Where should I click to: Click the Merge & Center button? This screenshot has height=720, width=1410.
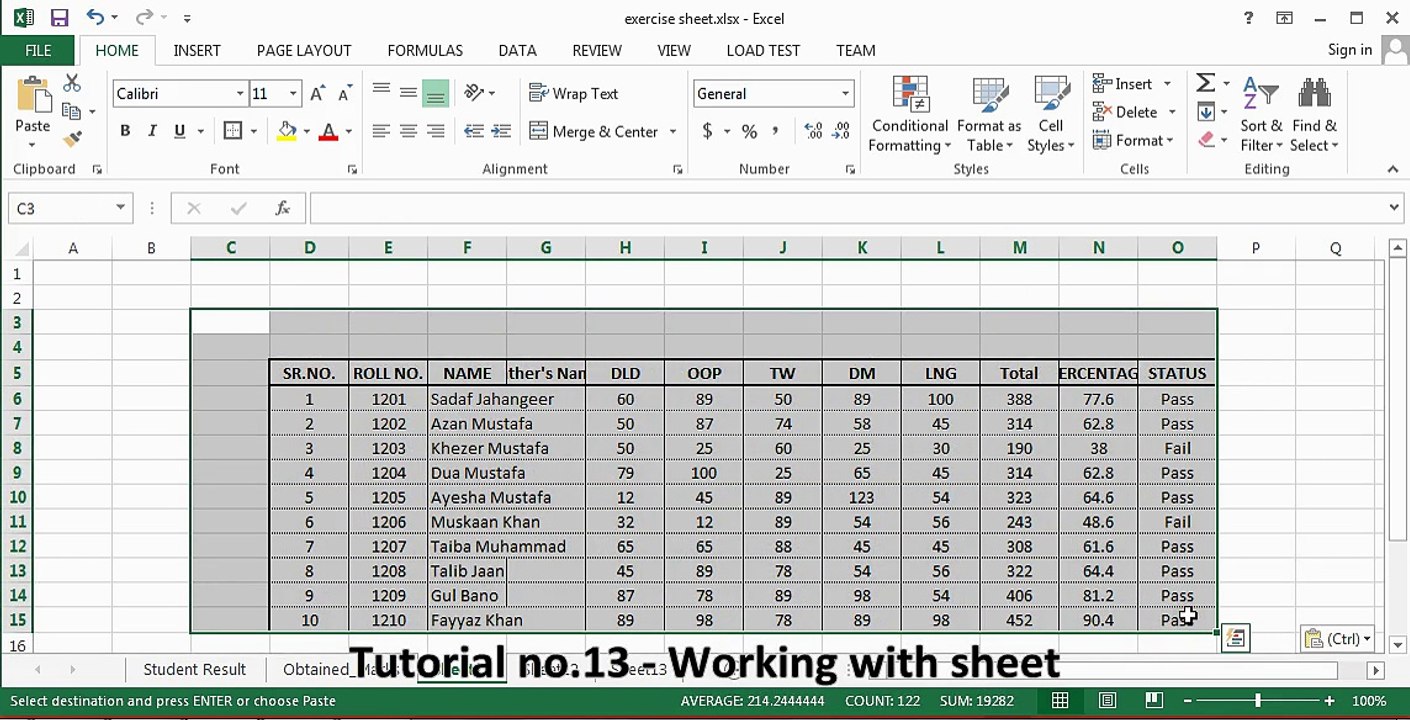pos(593,131)
